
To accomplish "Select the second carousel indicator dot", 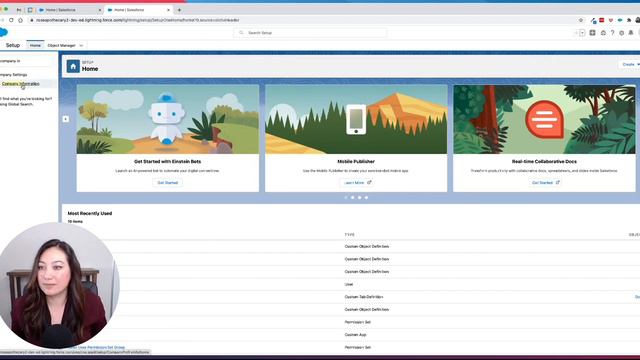I will tap(353, 198).
